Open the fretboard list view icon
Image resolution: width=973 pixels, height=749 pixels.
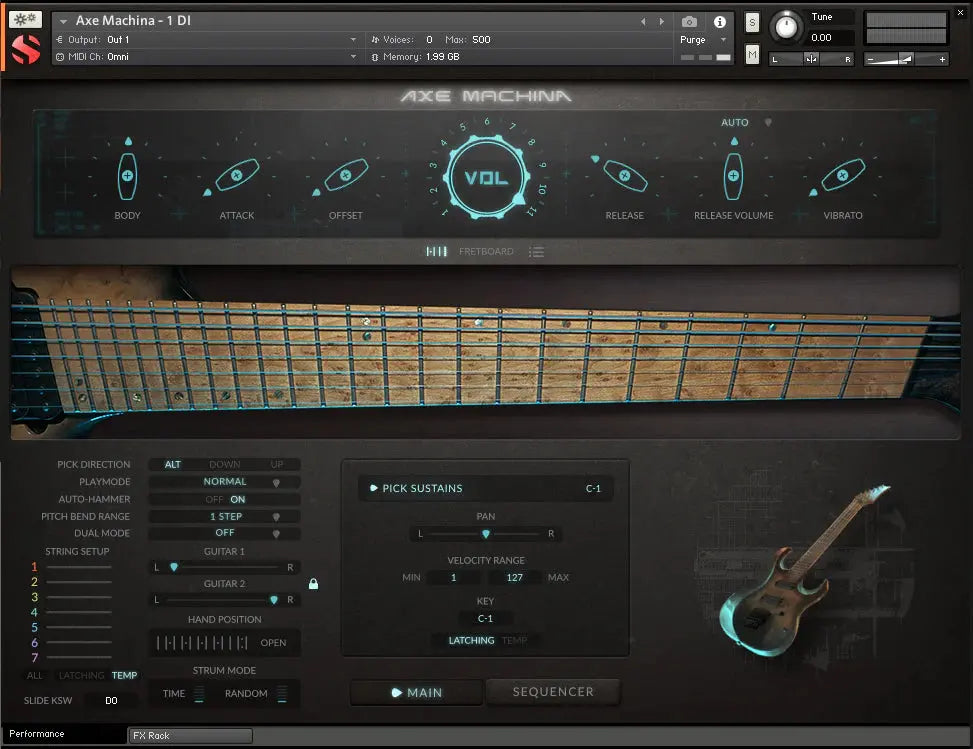click(536, 251)
